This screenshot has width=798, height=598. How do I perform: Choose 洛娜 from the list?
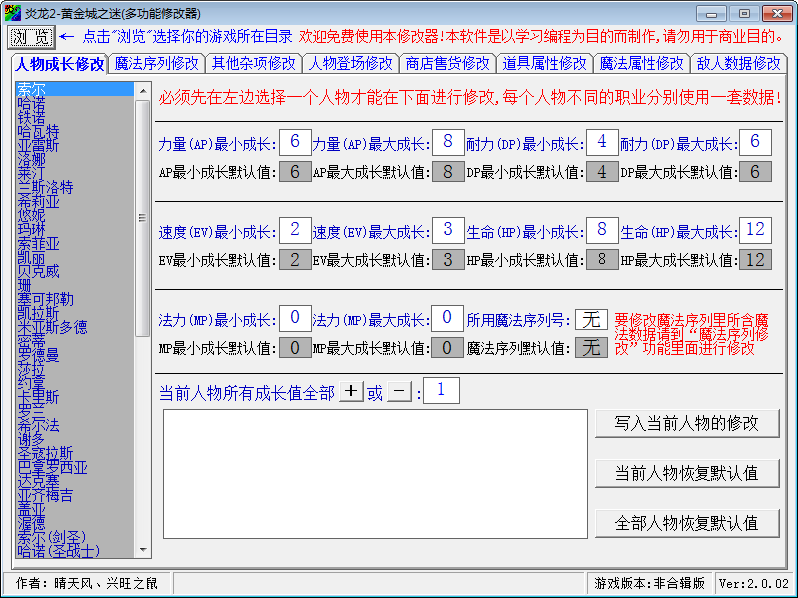[x=75, y=160]
